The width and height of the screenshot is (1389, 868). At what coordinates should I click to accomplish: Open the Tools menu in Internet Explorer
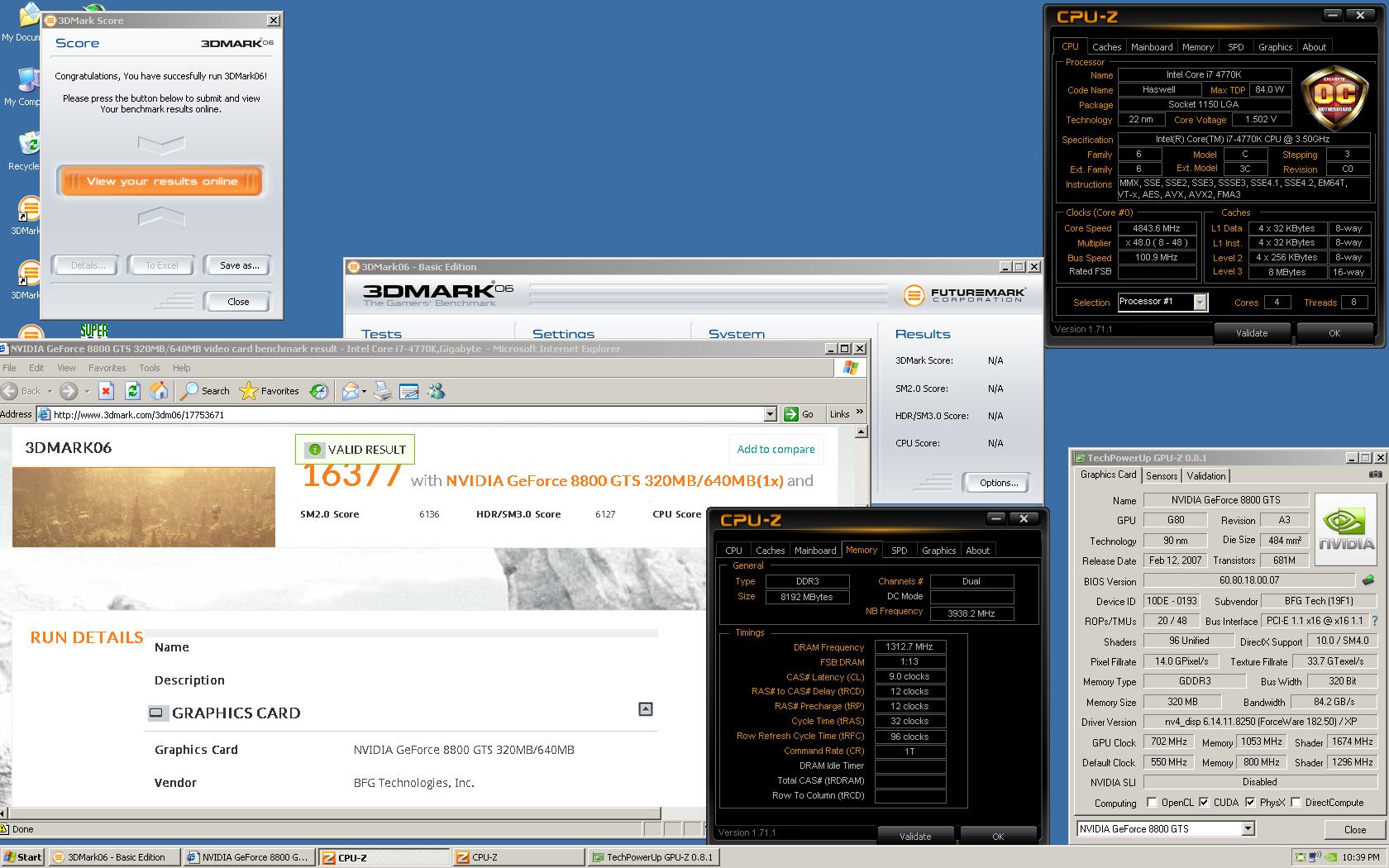point(150,368)
